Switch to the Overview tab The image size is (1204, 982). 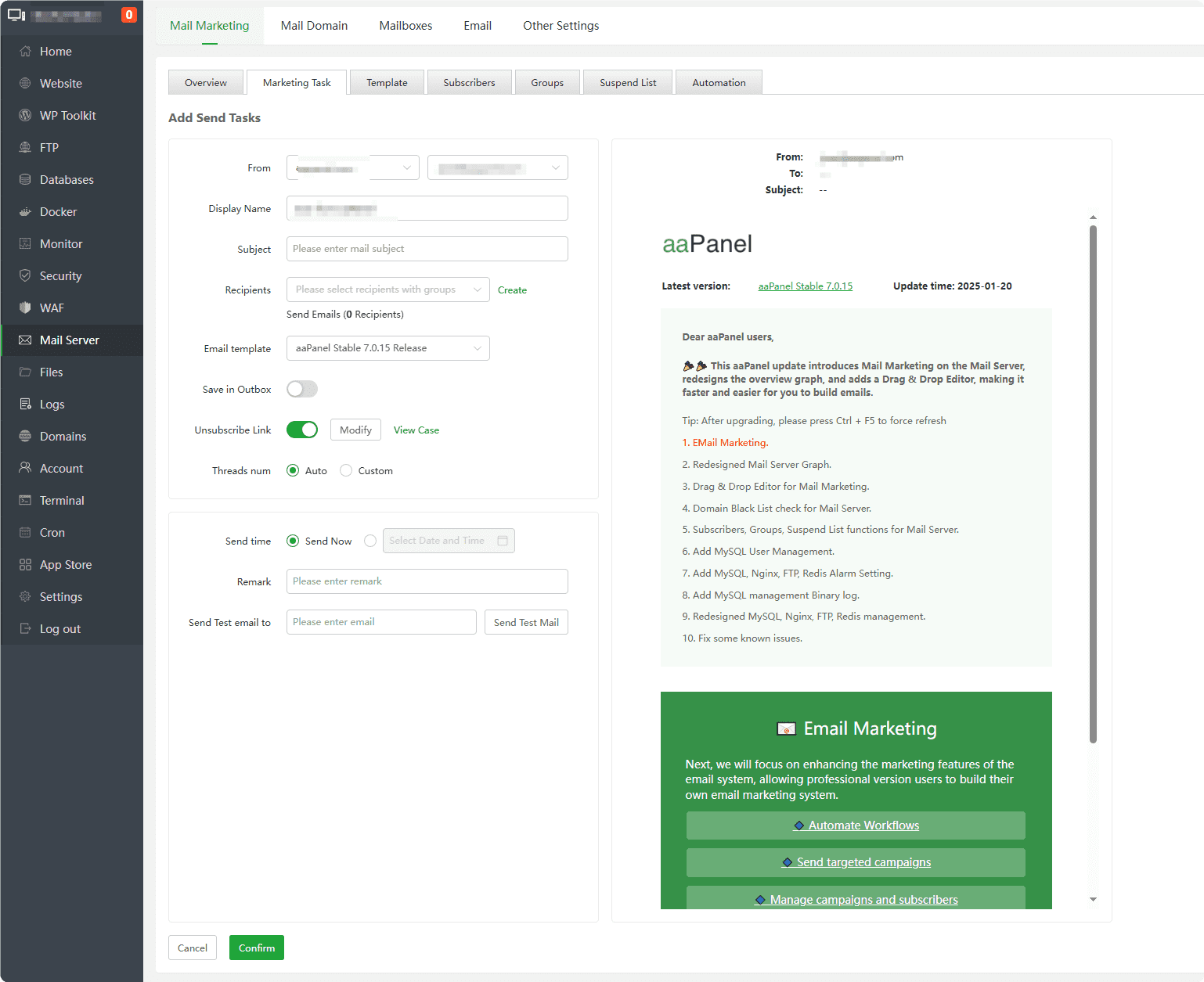point(206,82)
